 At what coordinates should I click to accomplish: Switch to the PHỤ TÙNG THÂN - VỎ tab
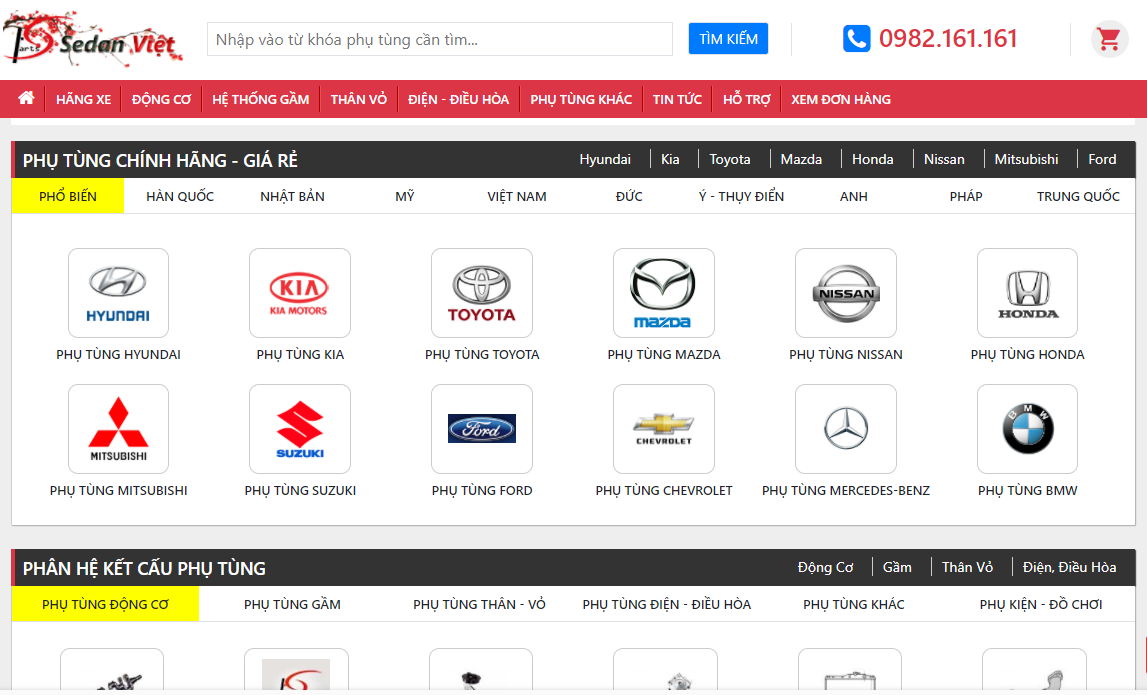coord(480,604)
